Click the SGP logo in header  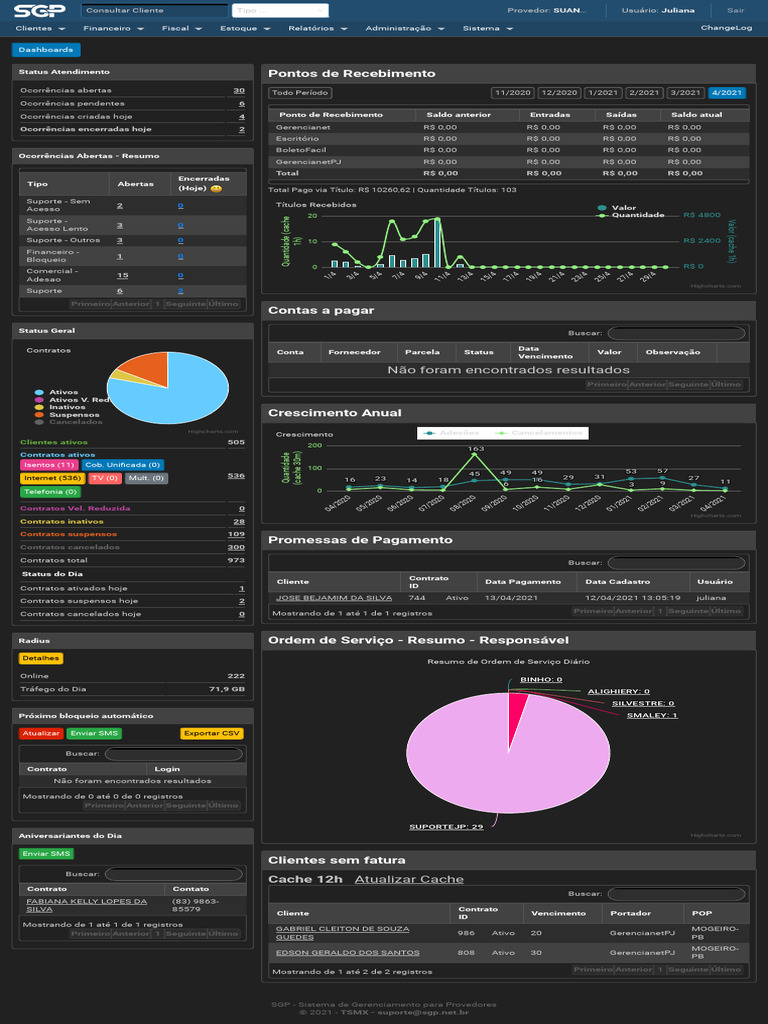(41, 10)
